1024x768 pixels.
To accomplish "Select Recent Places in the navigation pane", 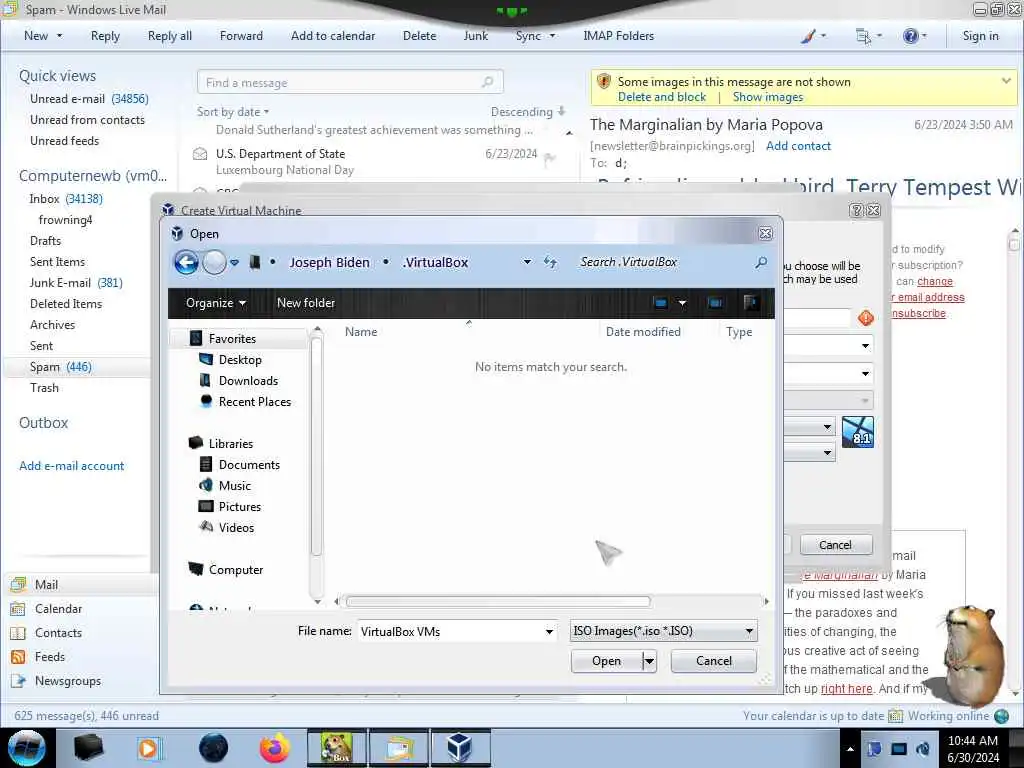I will 255,402.
